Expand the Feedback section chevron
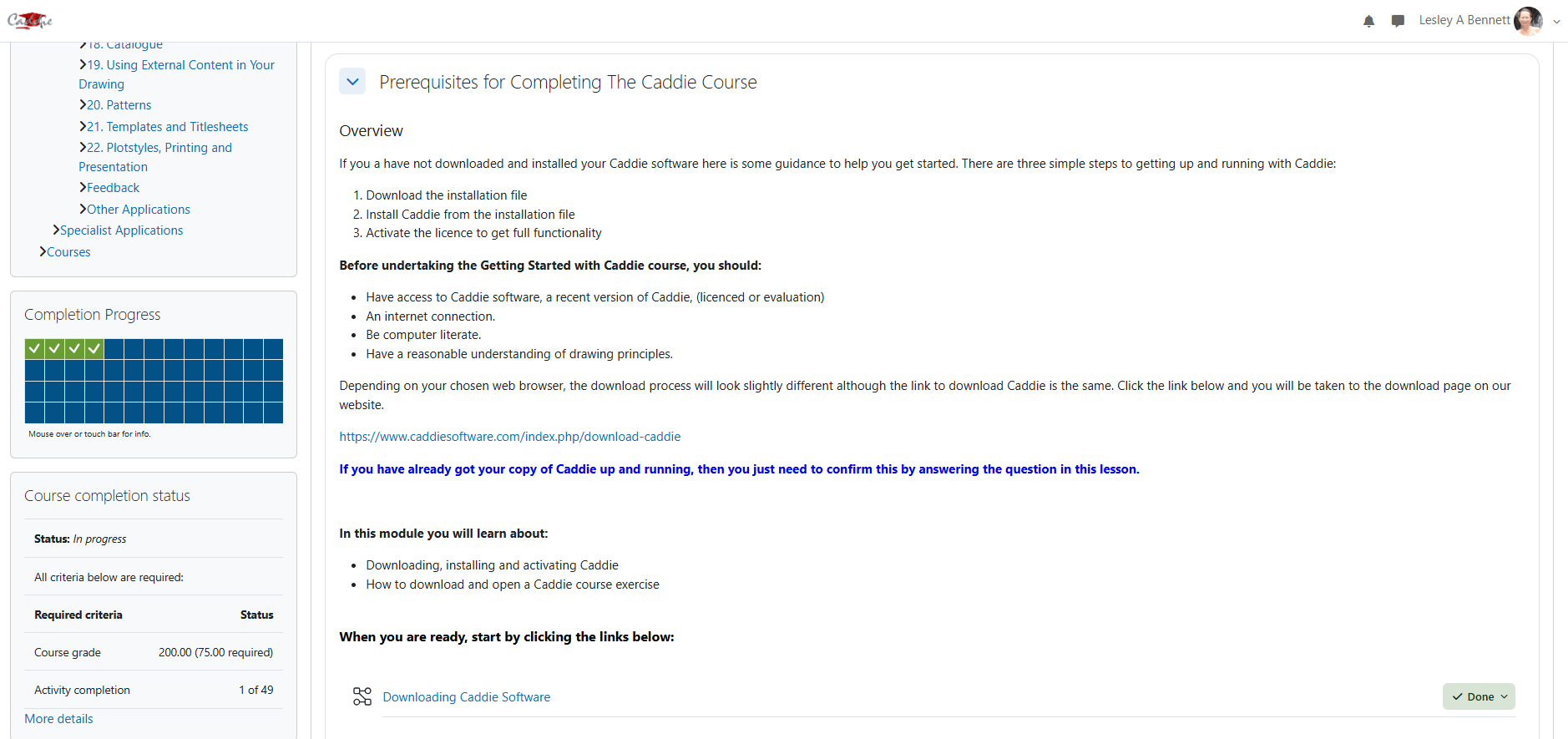This screenshot has height=739, width=1568. pos(83,188)
